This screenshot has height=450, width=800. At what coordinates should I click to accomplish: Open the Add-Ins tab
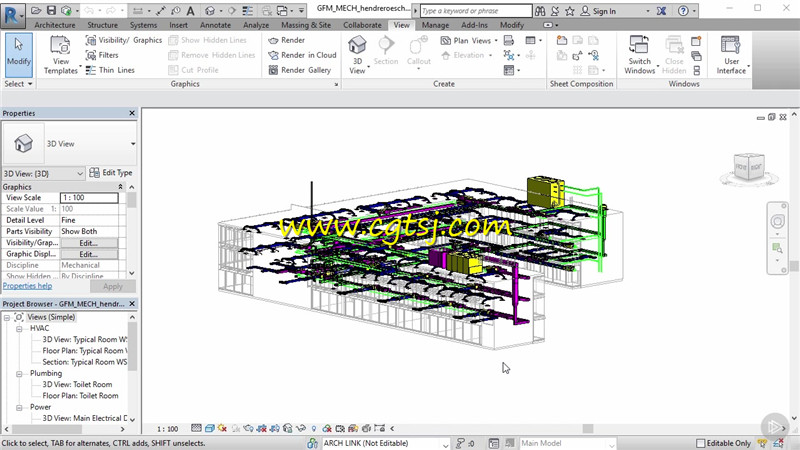(x=474, y=25)
